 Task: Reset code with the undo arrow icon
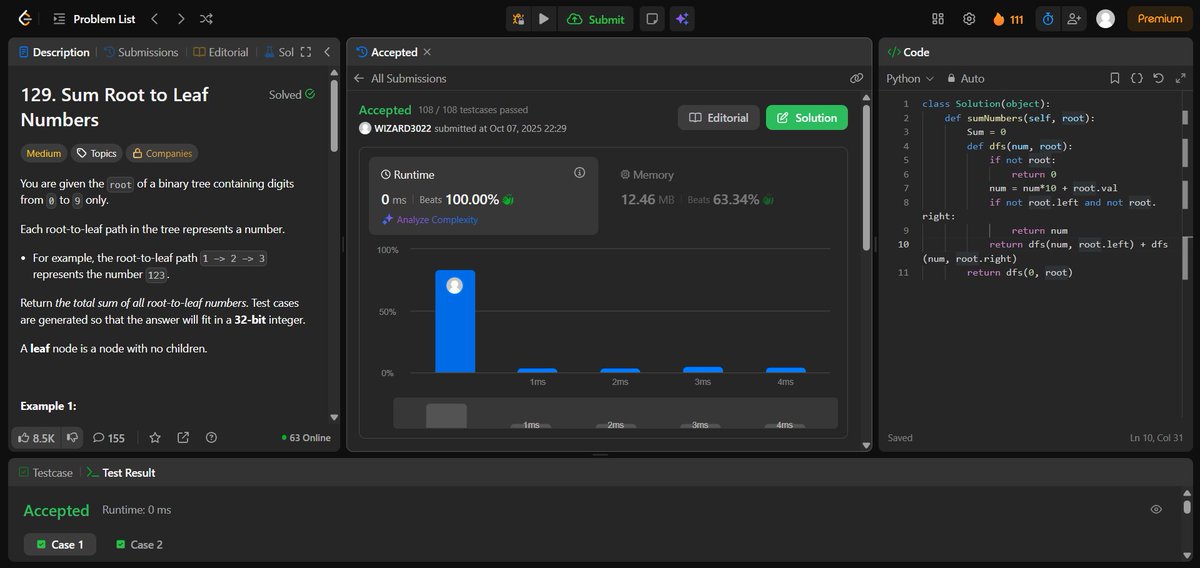point(1158,78)
